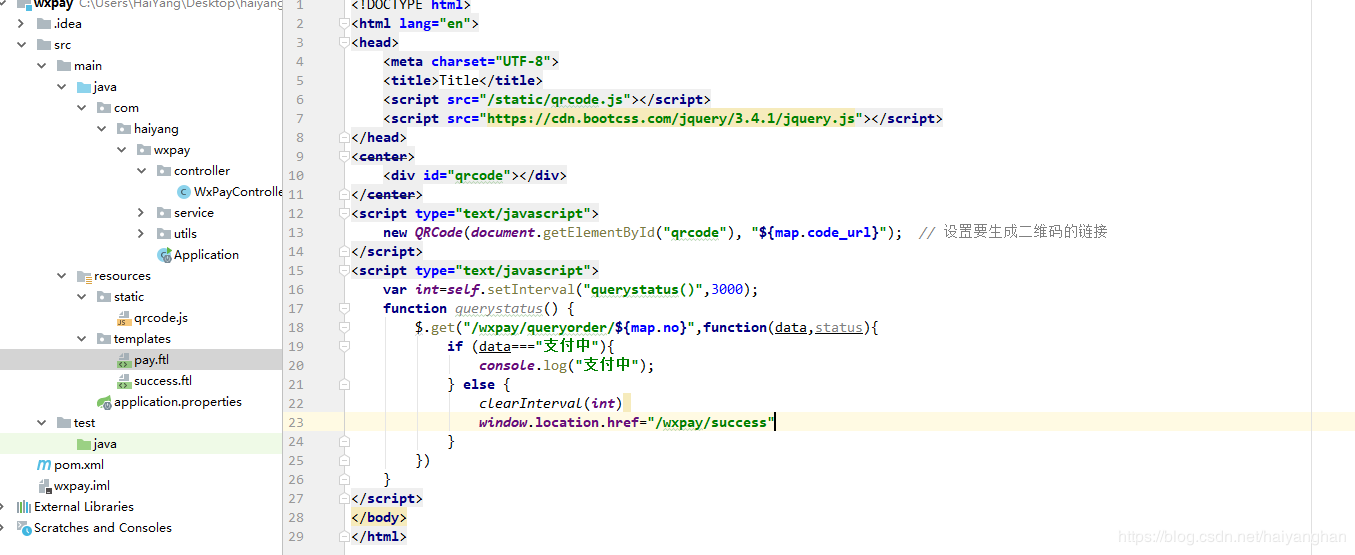This screenshot has height=555, width=1355.
Task: Fold the querystatus function at line 17
Action: (x=343, y=308)
